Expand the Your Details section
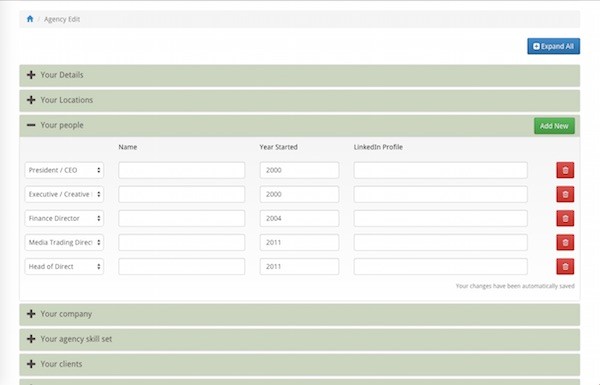This screenshot has width=600, height=385. click(300, 75)
